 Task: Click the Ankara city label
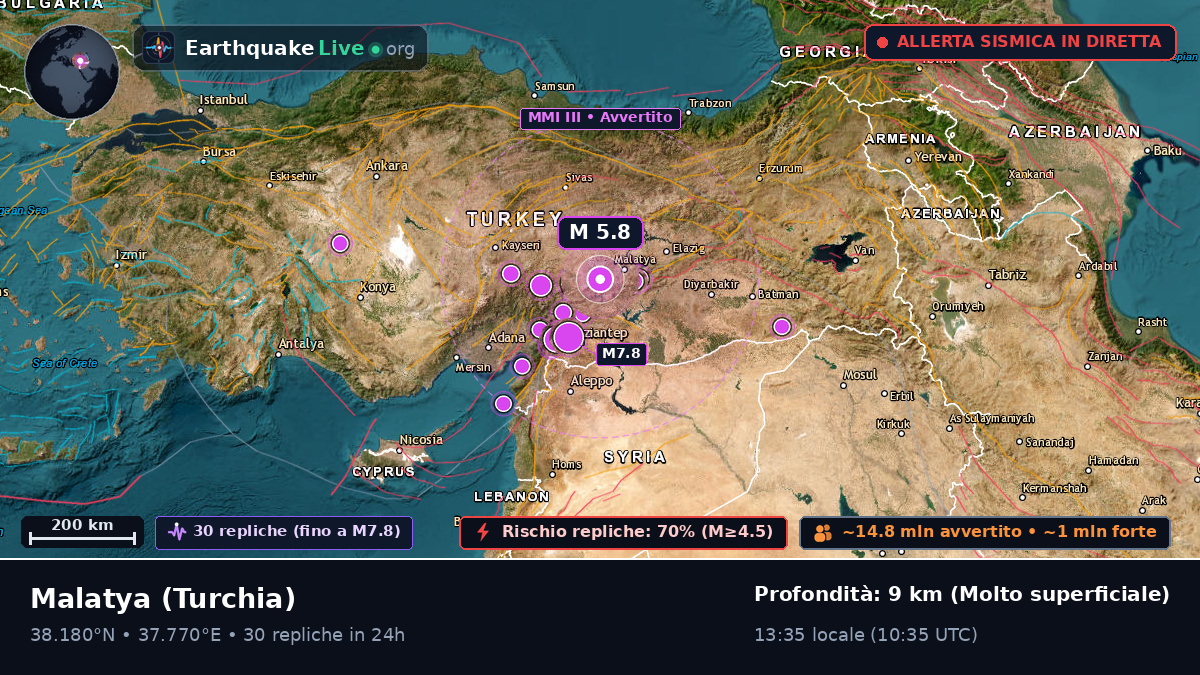(x=387, y=166)
